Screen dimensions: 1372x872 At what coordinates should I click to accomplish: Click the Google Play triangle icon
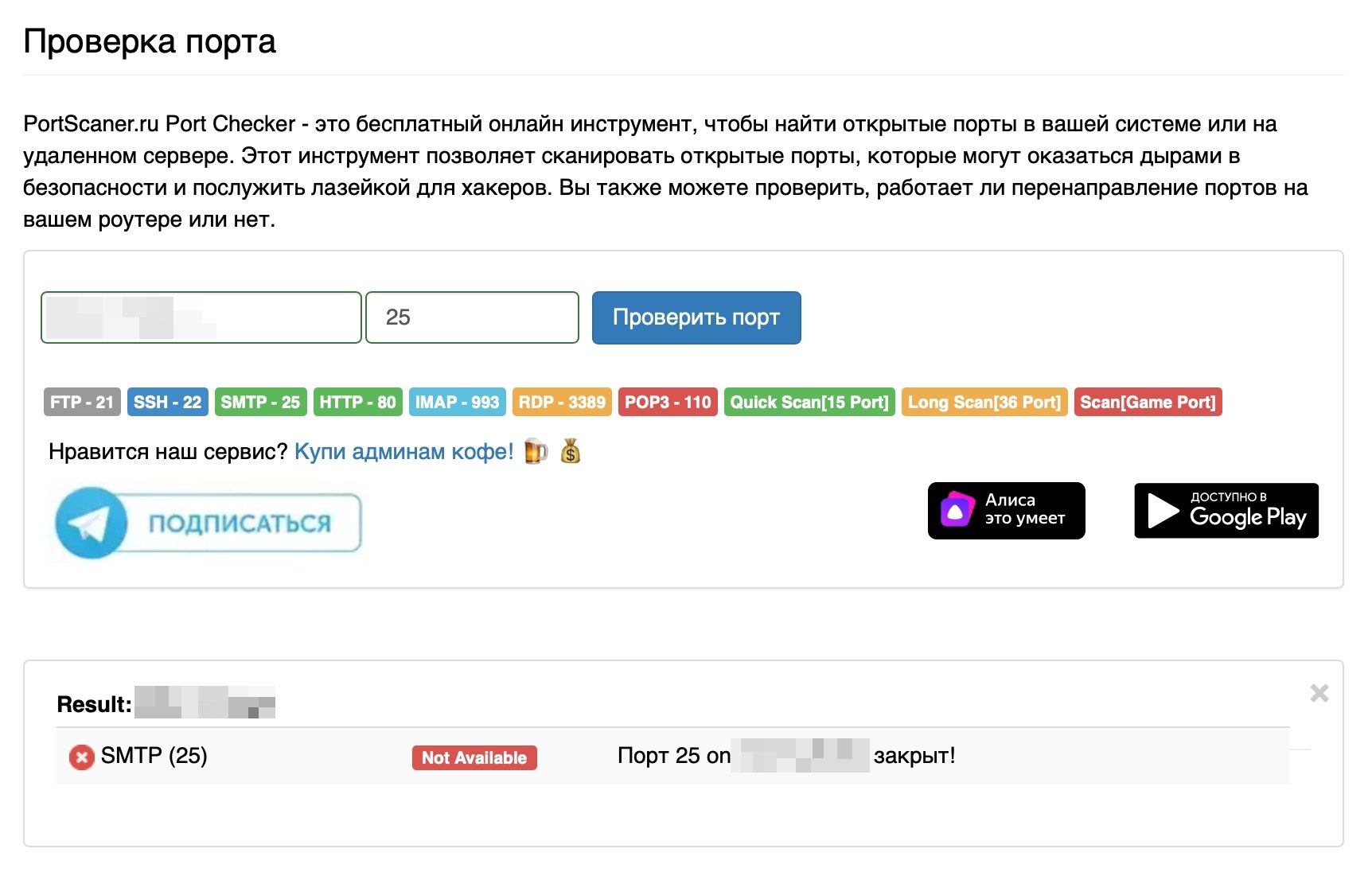click(1163, 511)
